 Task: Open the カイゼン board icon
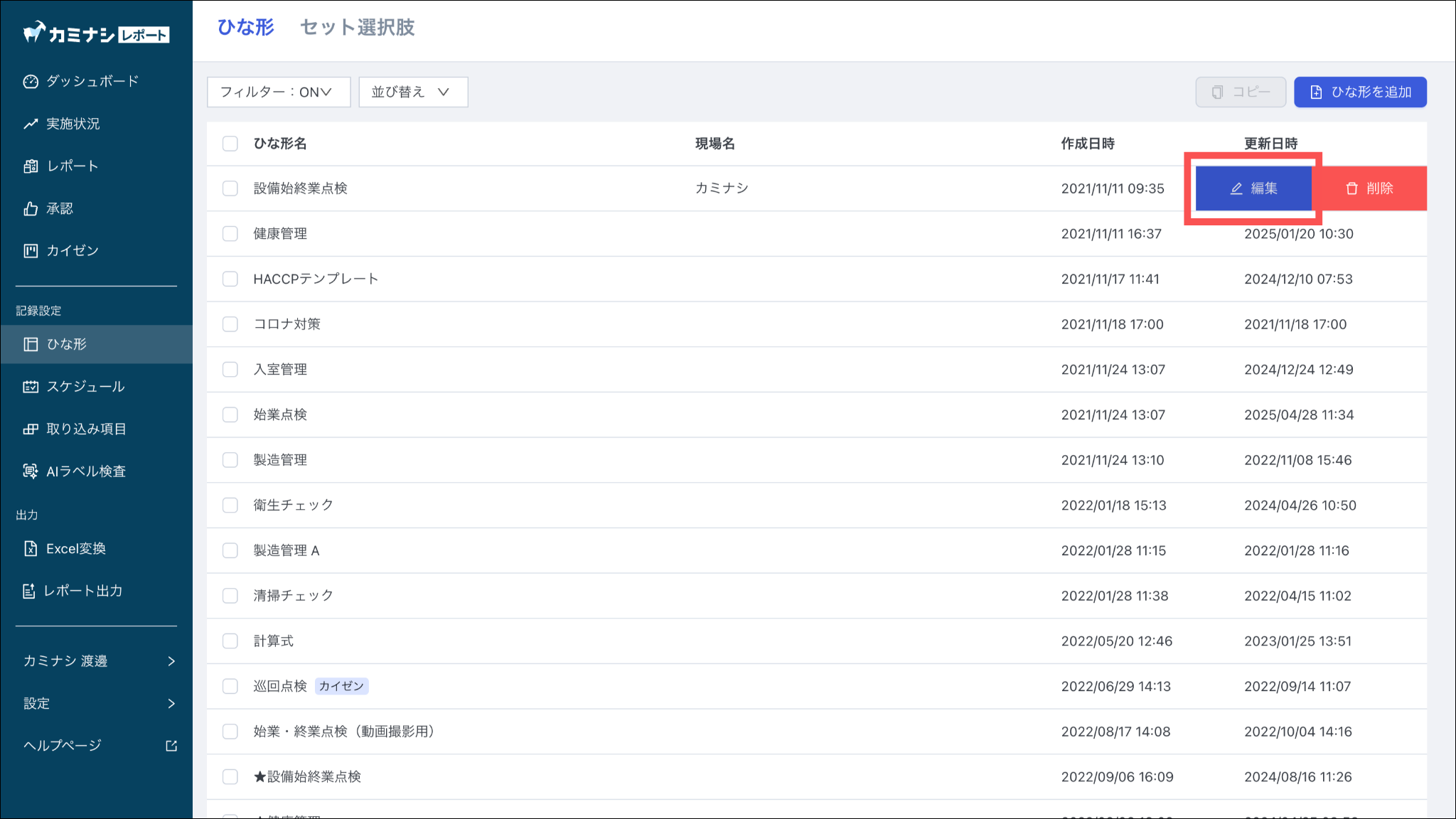[30, 250]
